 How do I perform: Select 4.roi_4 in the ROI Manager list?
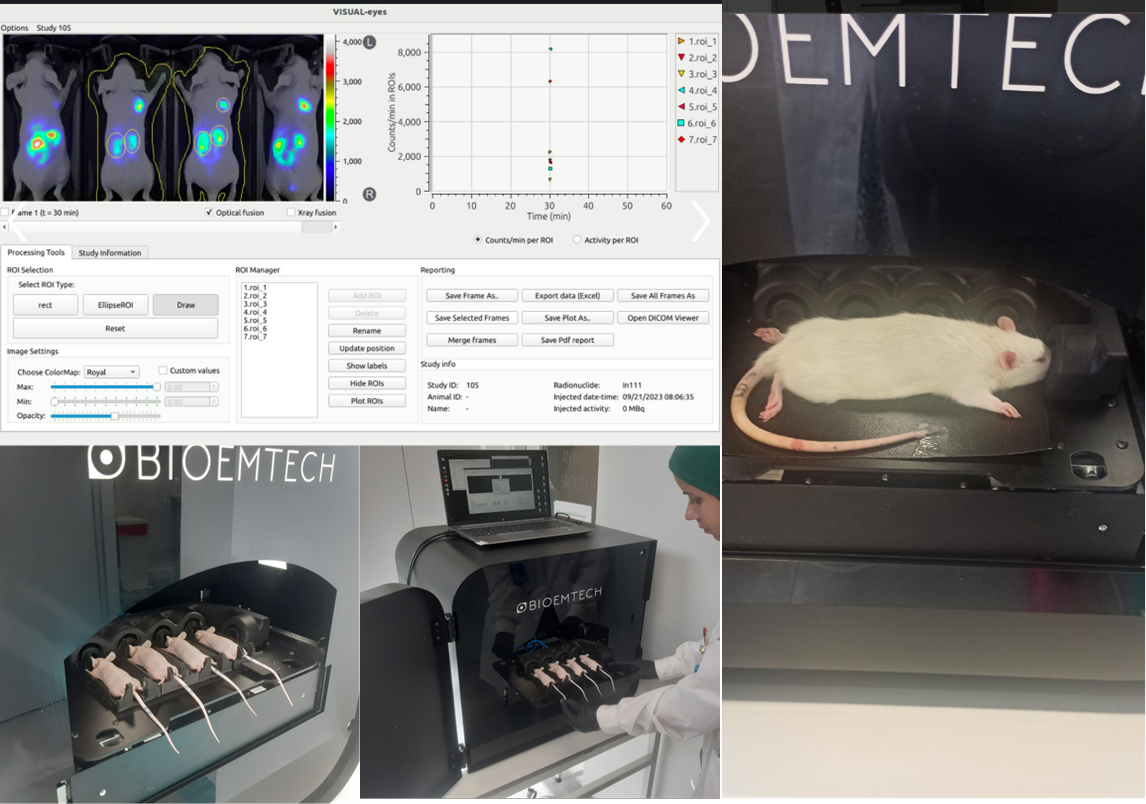255,313
